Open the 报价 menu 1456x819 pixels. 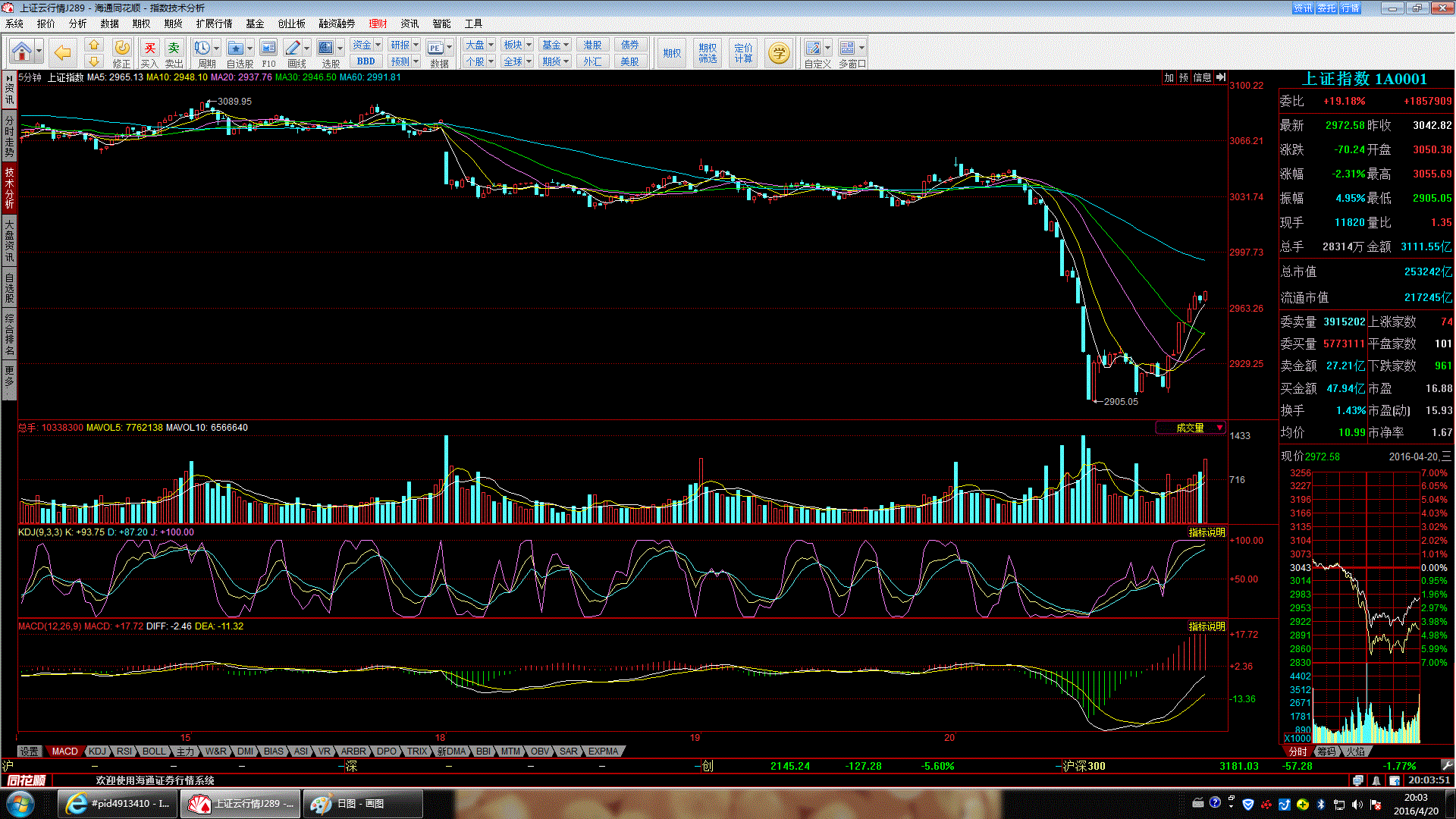(x=46, y=24)
